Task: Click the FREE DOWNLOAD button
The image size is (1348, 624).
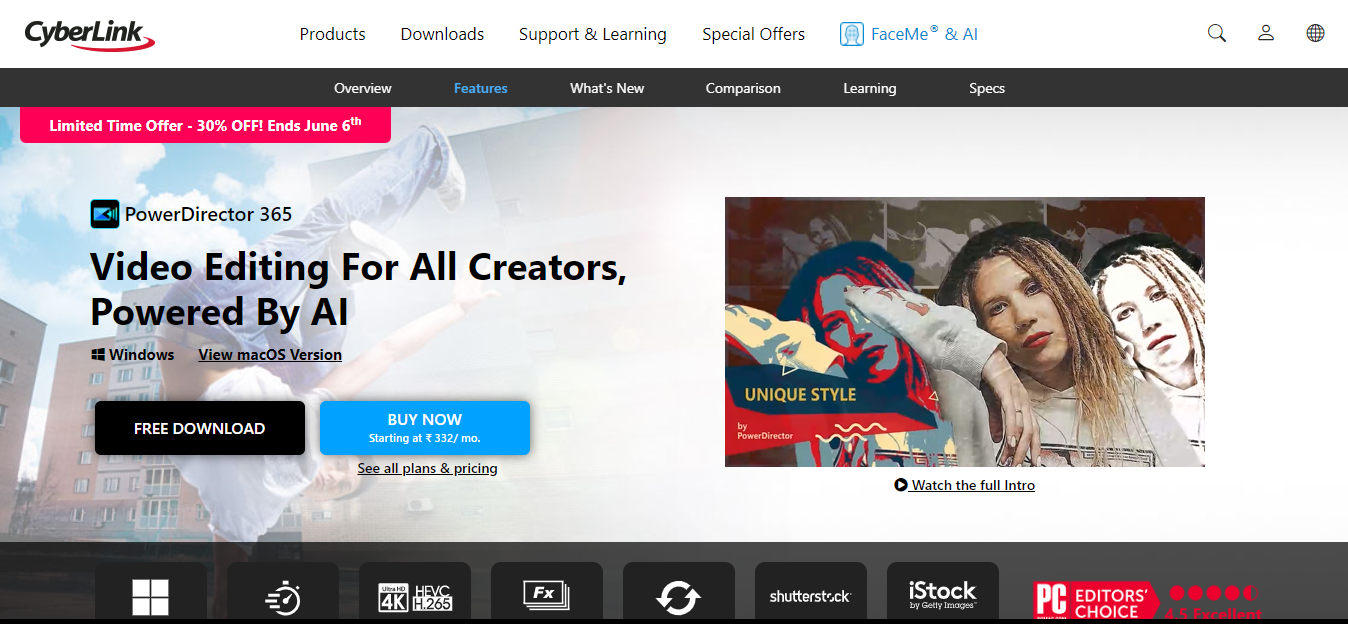Action: 200,428
